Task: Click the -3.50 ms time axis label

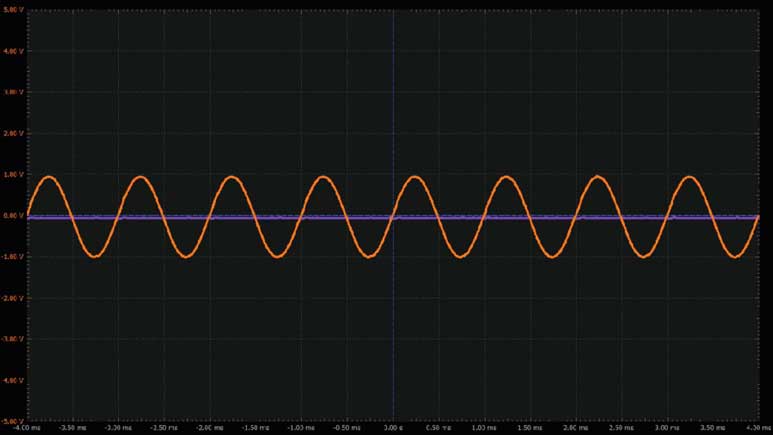Action: click(x=73, y=425)
